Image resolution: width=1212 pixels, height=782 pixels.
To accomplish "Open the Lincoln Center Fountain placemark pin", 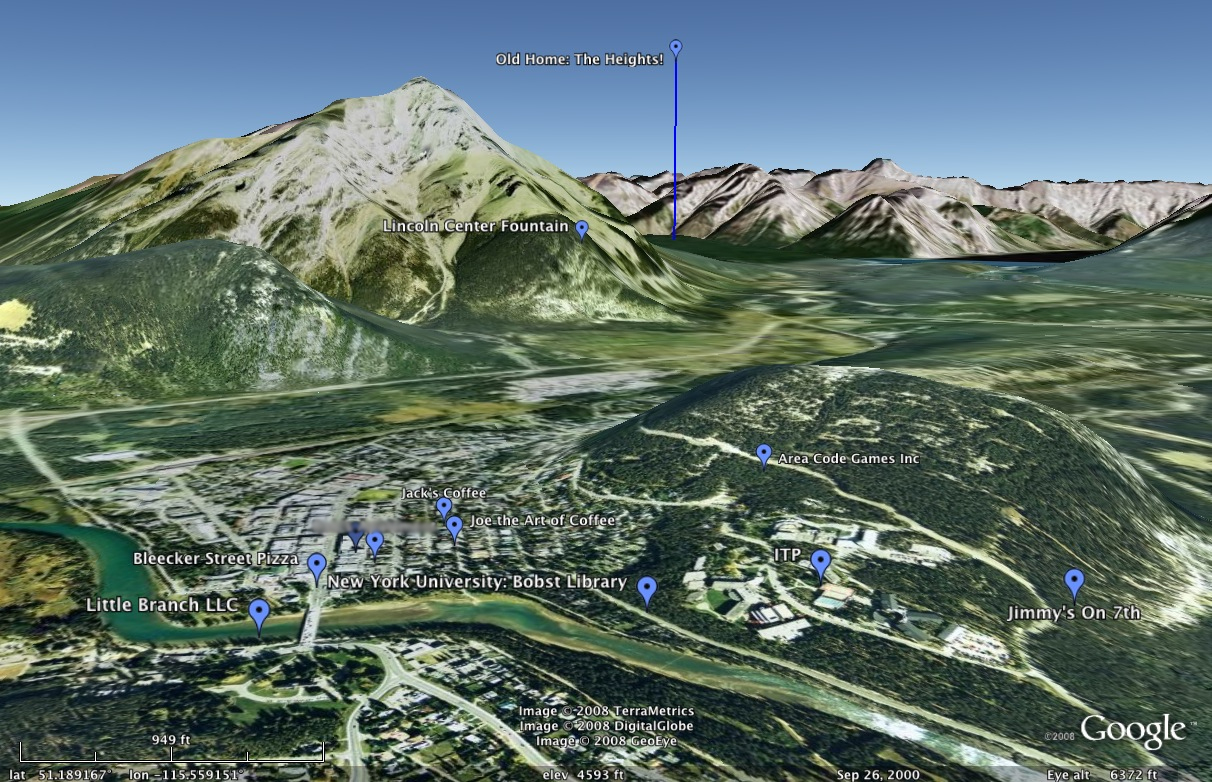I will tap(581, 230).
